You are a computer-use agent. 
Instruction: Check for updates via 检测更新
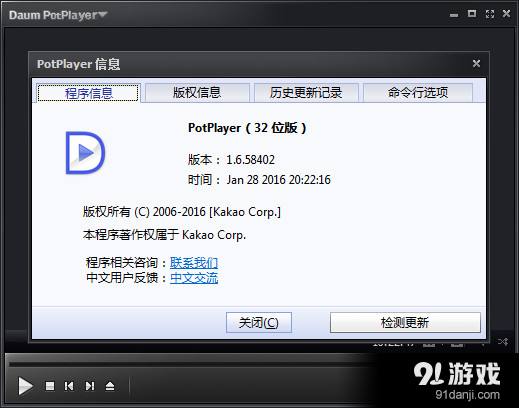point(405,322)
